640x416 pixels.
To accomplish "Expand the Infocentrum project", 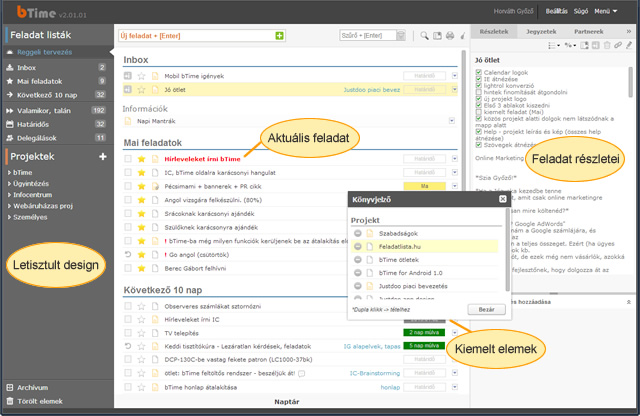I will 9,195.
